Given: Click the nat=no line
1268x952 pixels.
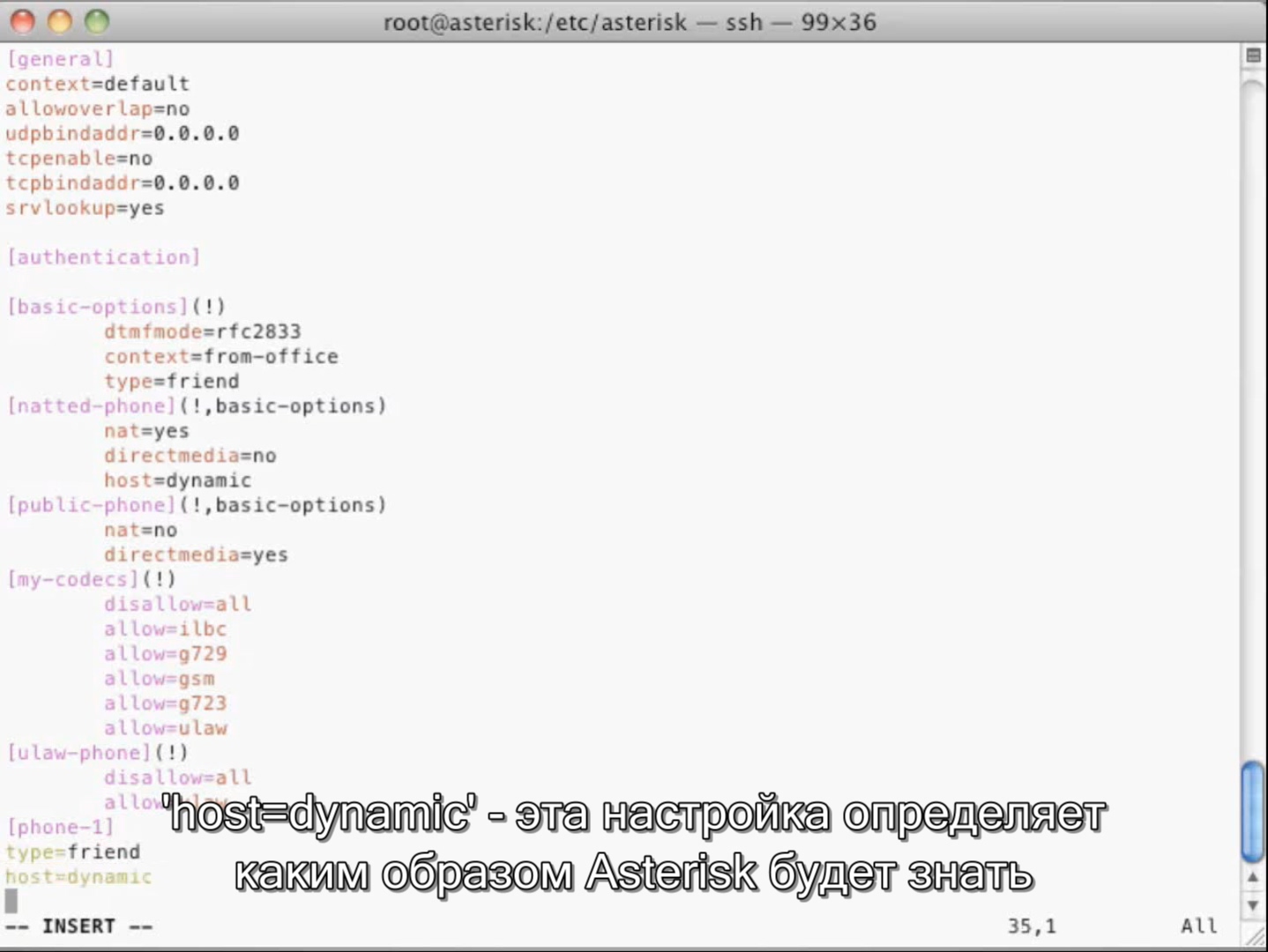Looking at the screenshot, I should pos(140,530).
